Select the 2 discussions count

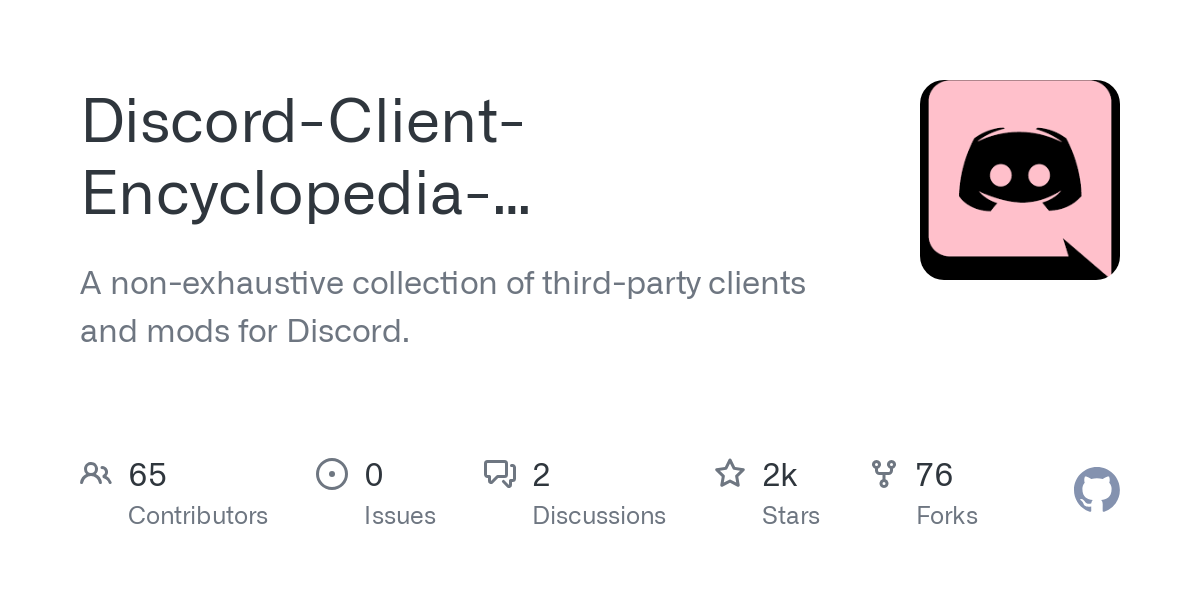(542, 475)
